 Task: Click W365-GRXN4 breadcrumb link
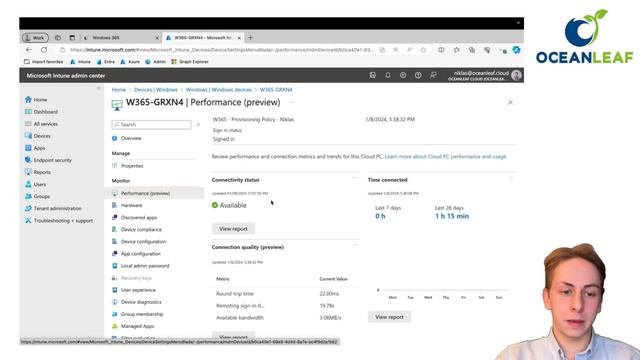pyautogui.click(x=276, y=90)
